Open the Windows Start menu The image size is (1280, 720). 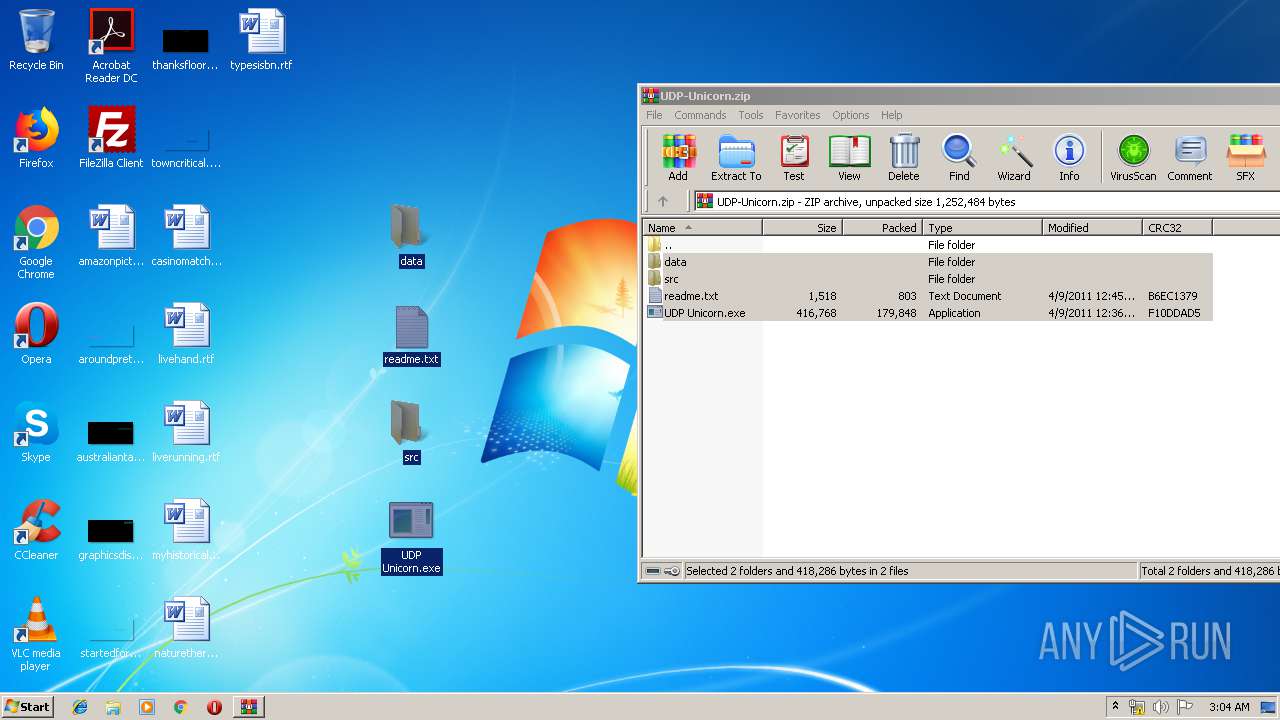[x=27, y=706]
